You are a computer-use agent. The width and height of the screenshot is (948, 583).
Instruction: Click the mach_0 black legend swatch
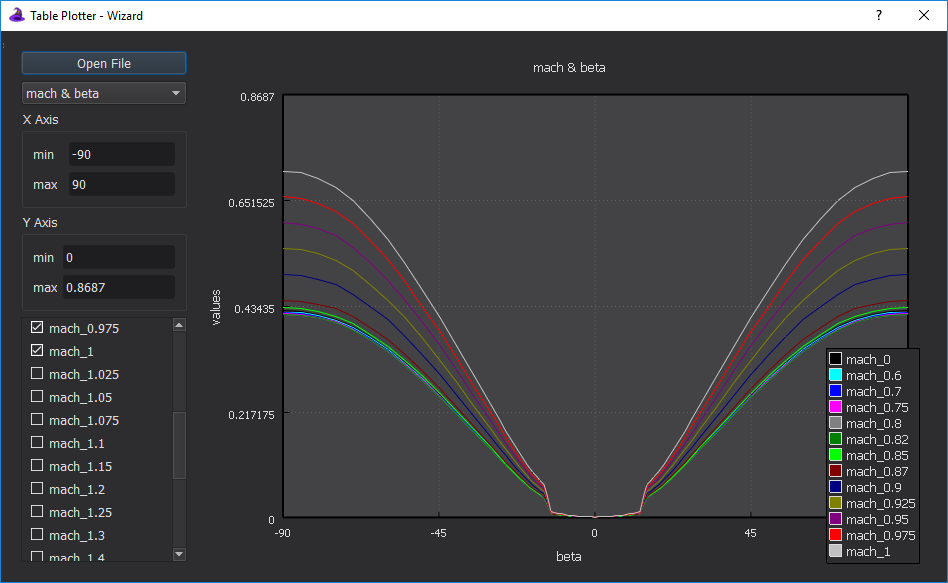pos(835,359)
